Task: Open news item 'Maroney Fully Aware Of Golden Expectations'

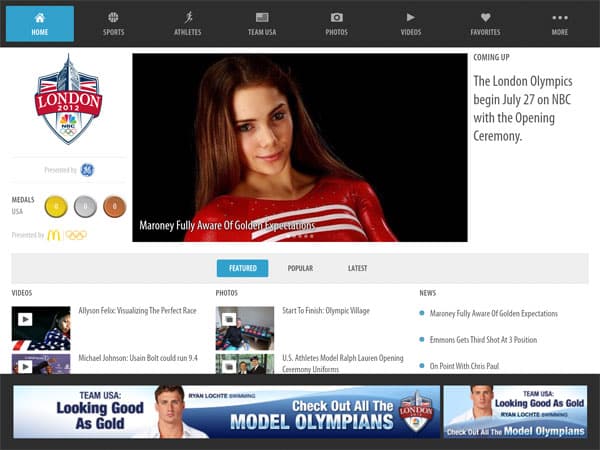Action: point(494,313)
